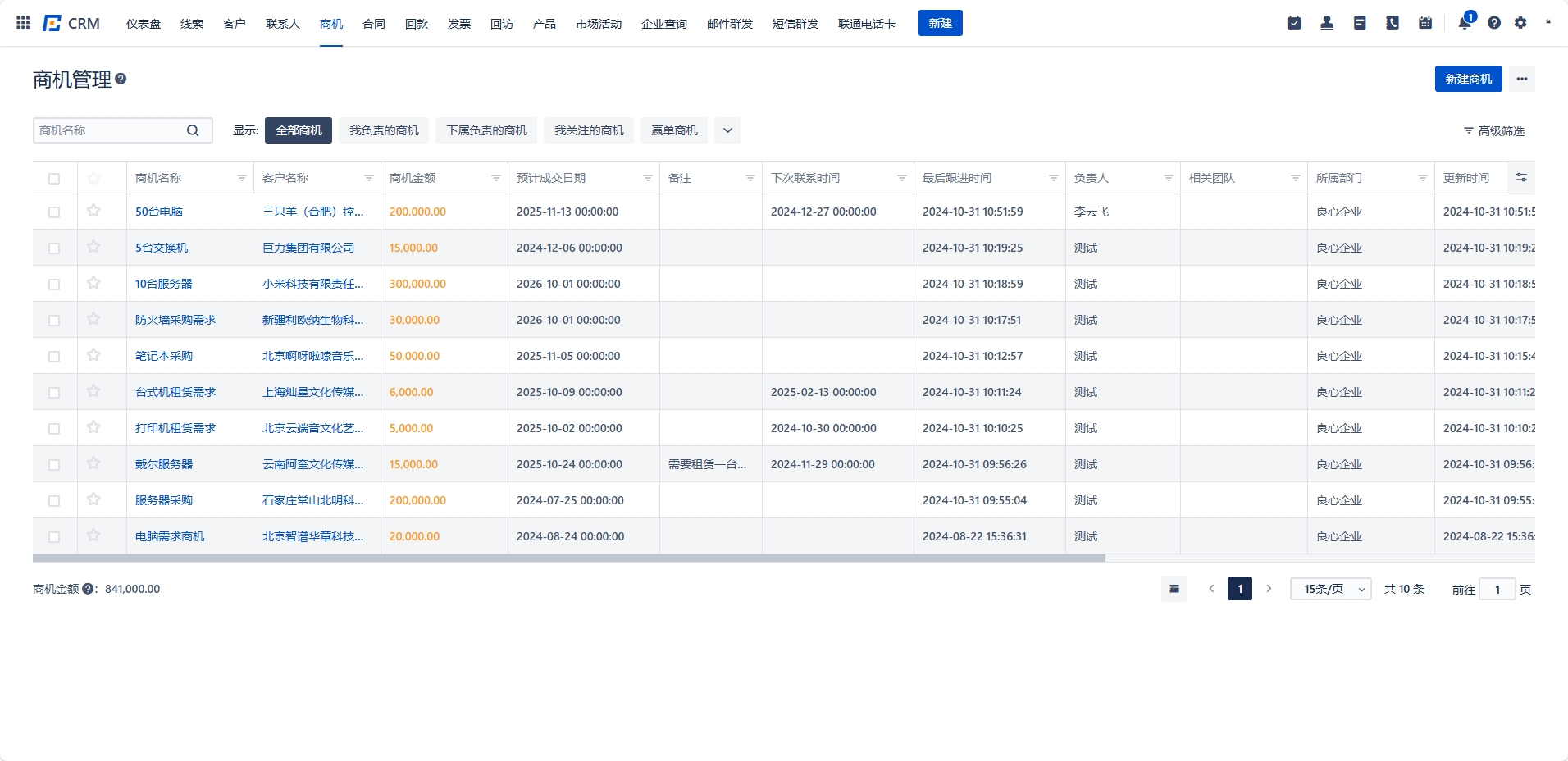Star the 50台电脑 opportunity

pos(93,211)
